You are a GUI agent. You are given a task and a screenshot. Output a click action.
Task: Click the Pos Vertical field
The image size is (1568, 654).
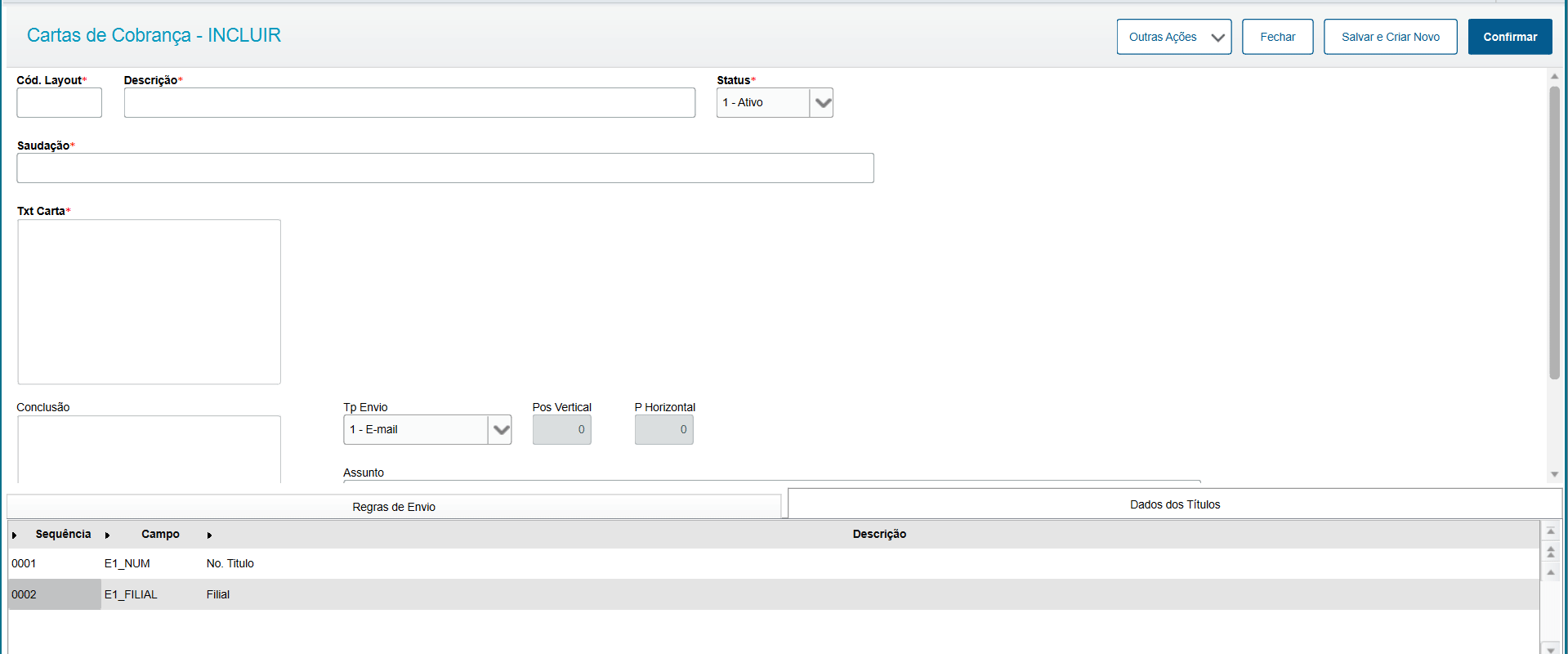tap(562, 430)
